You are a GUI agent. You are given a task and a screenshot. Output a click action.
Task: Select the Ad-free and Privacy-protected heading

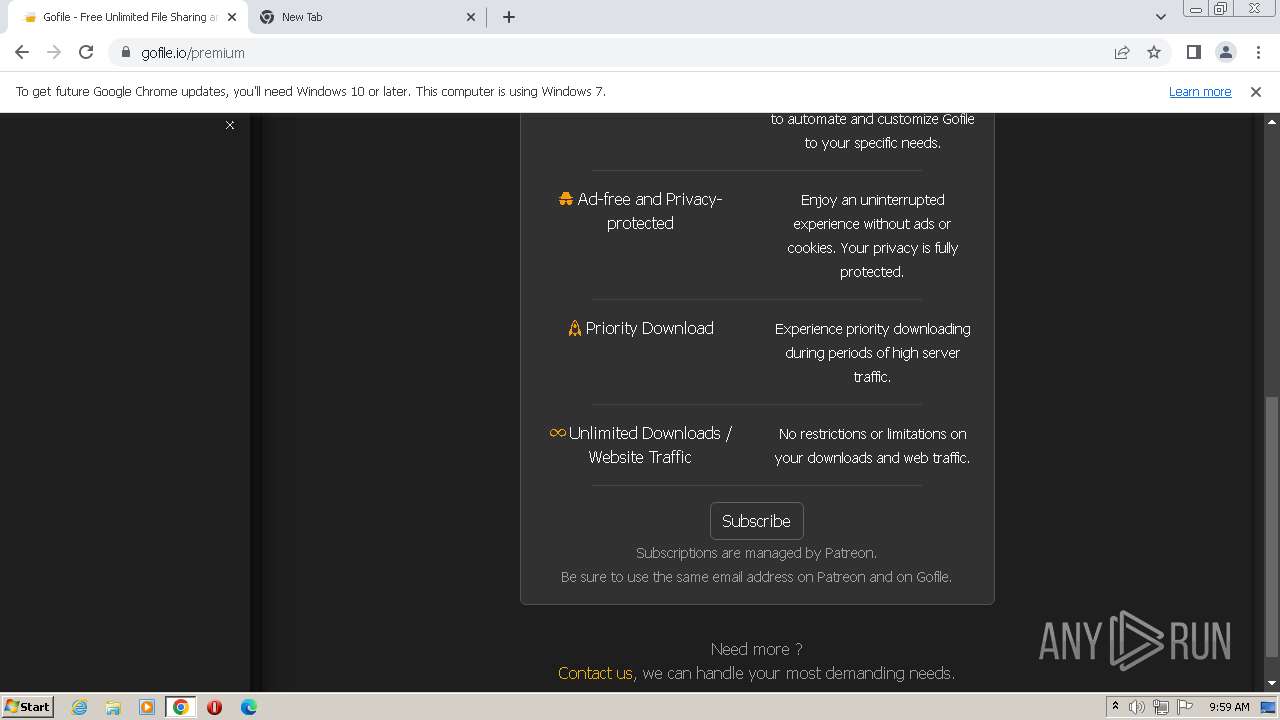pyautogui.click(x=650, y=211)
